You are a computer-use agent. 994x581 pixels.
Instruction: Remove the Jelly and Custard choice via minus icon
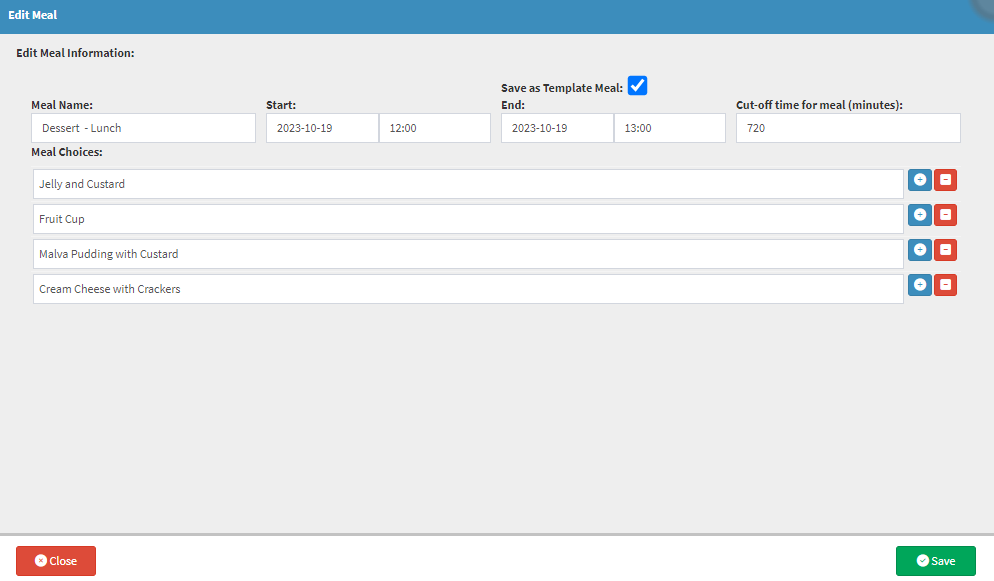coord(945,180)
